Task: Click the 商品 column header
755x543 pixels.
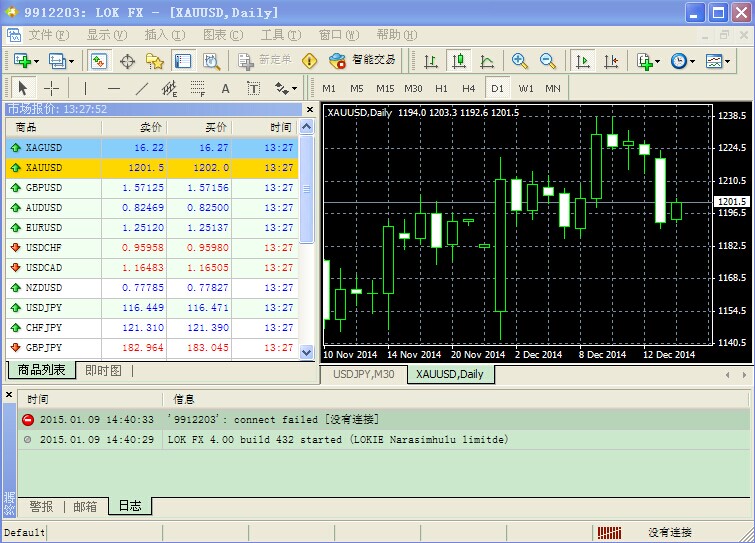Action: coord(53,128)
